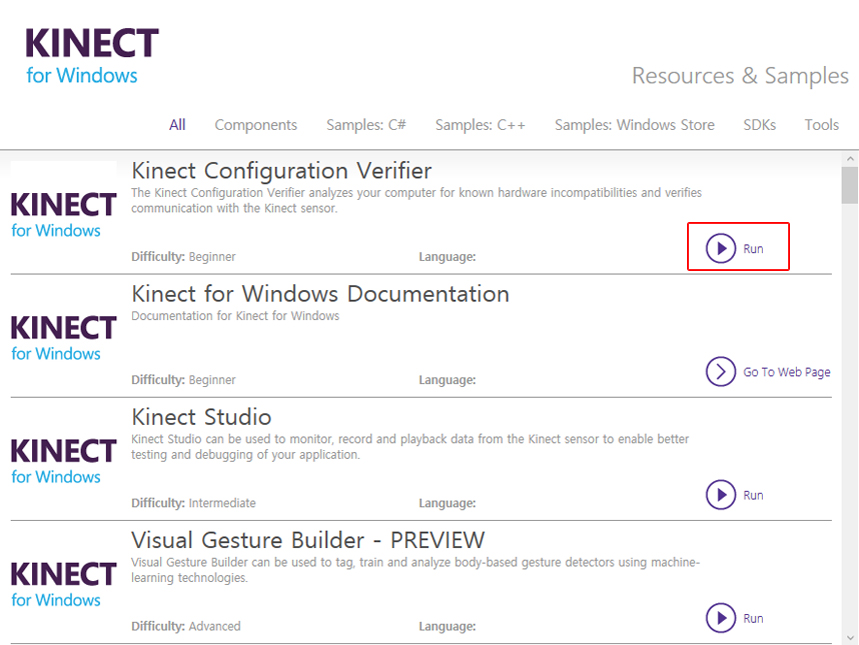Click 'Documentation for Kinect for Windows' description
The width and height of the screenshot is (859, 645).
(x=235, y=316)
